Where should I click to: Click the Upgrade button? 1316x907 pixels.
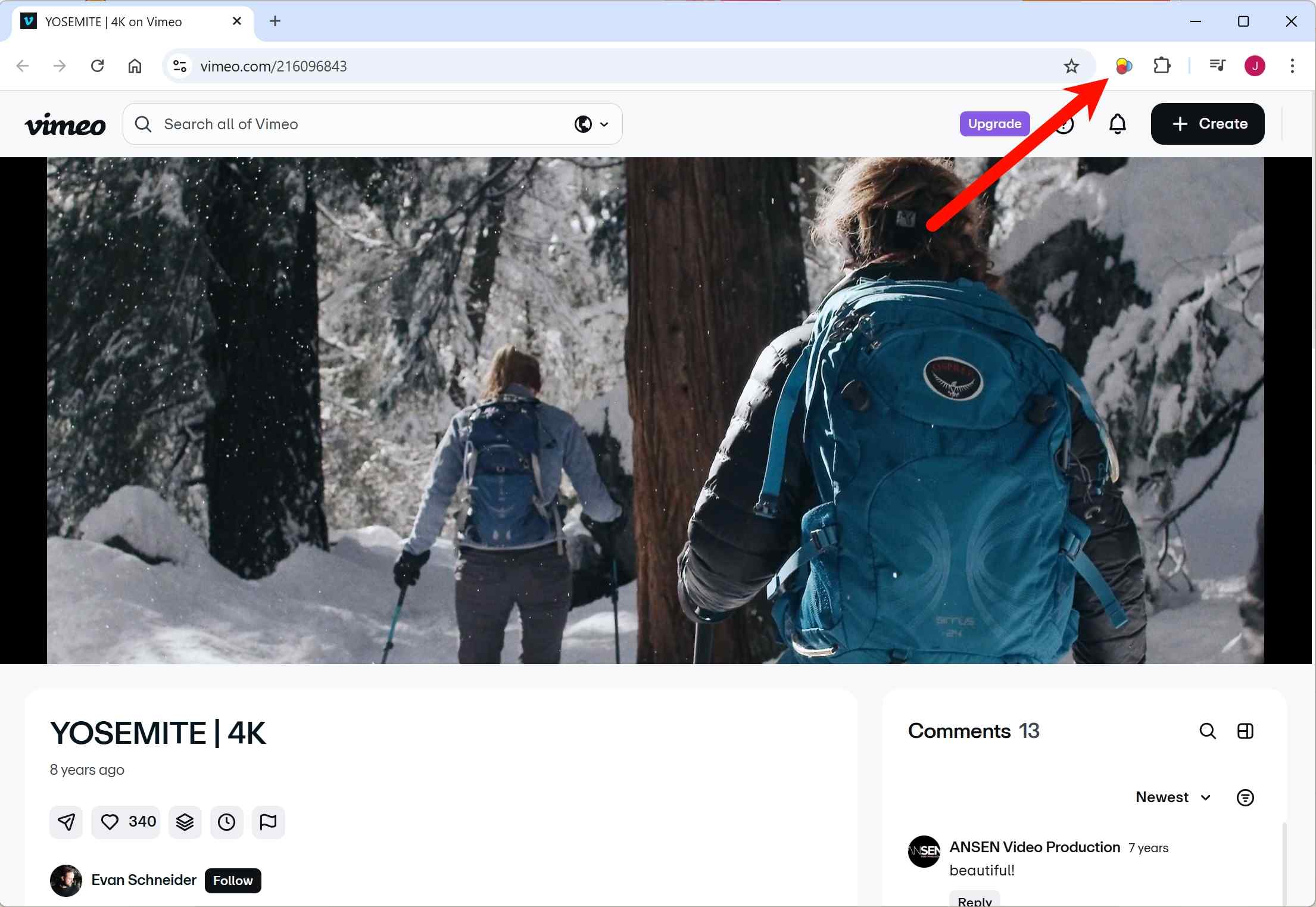[x=994, y=123]
